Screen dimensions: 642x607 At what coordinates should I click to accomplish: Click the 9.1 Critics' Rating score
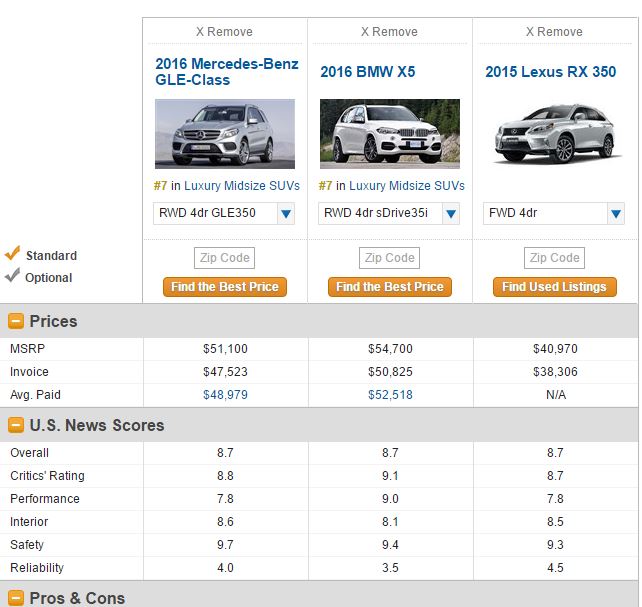click(390, 476)
